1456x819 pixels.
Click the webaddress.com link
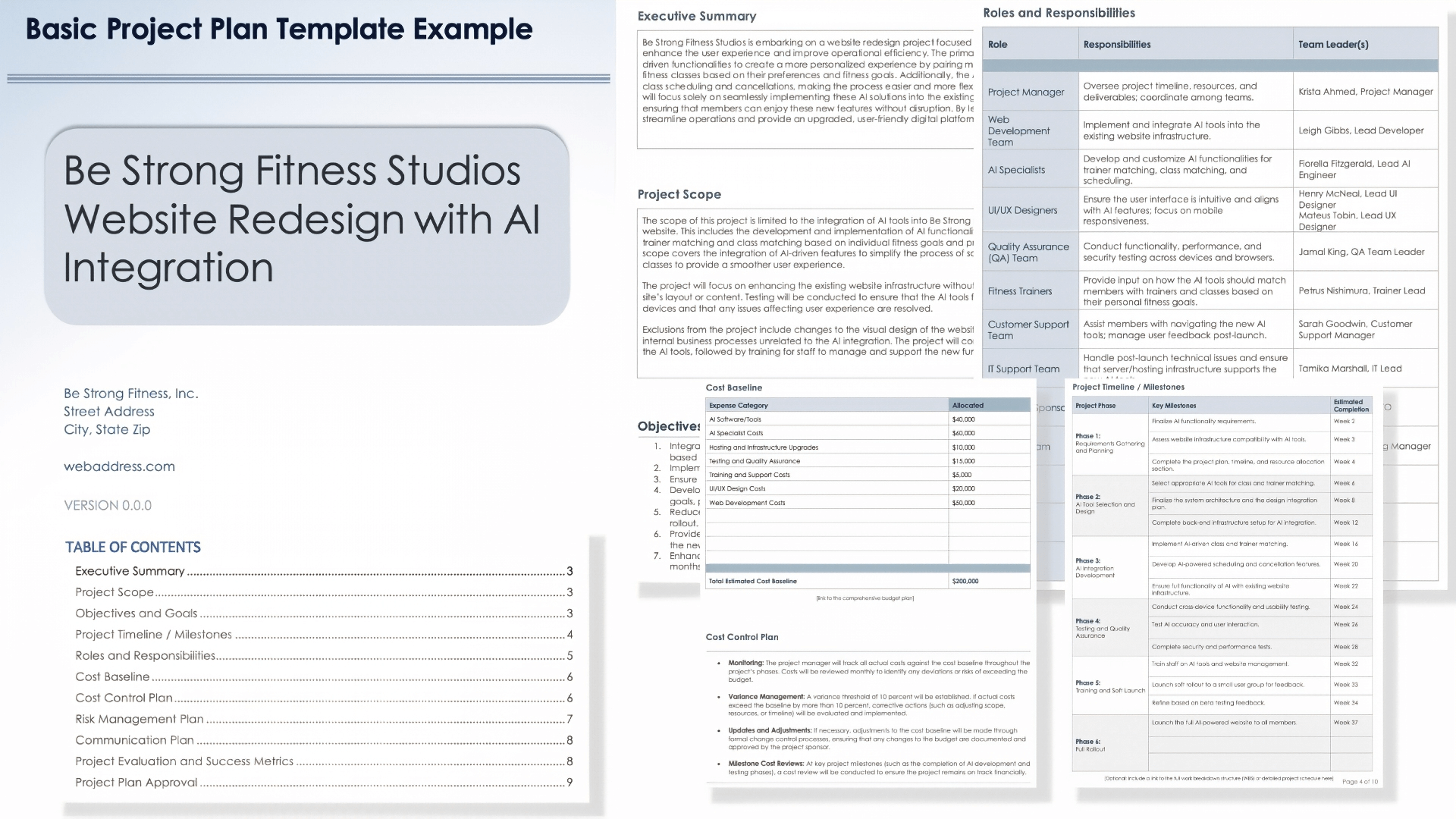click(x=119, y=466)
